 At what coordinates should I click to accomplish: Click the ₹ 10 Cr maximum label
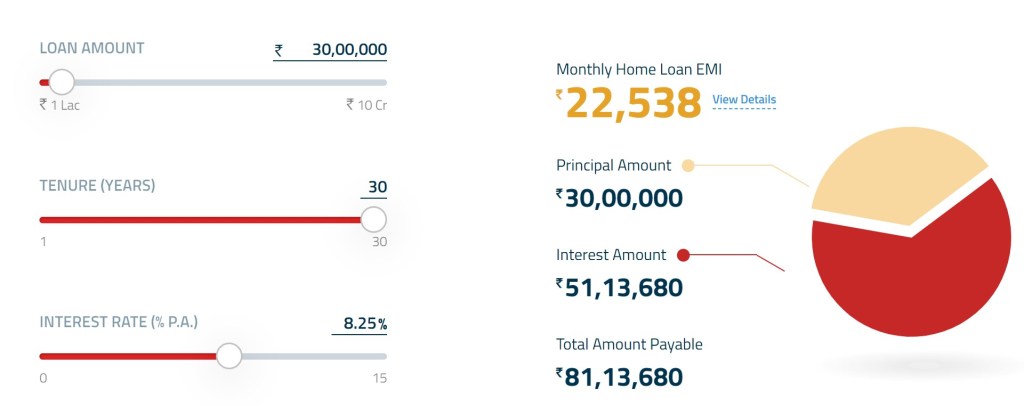366,104
